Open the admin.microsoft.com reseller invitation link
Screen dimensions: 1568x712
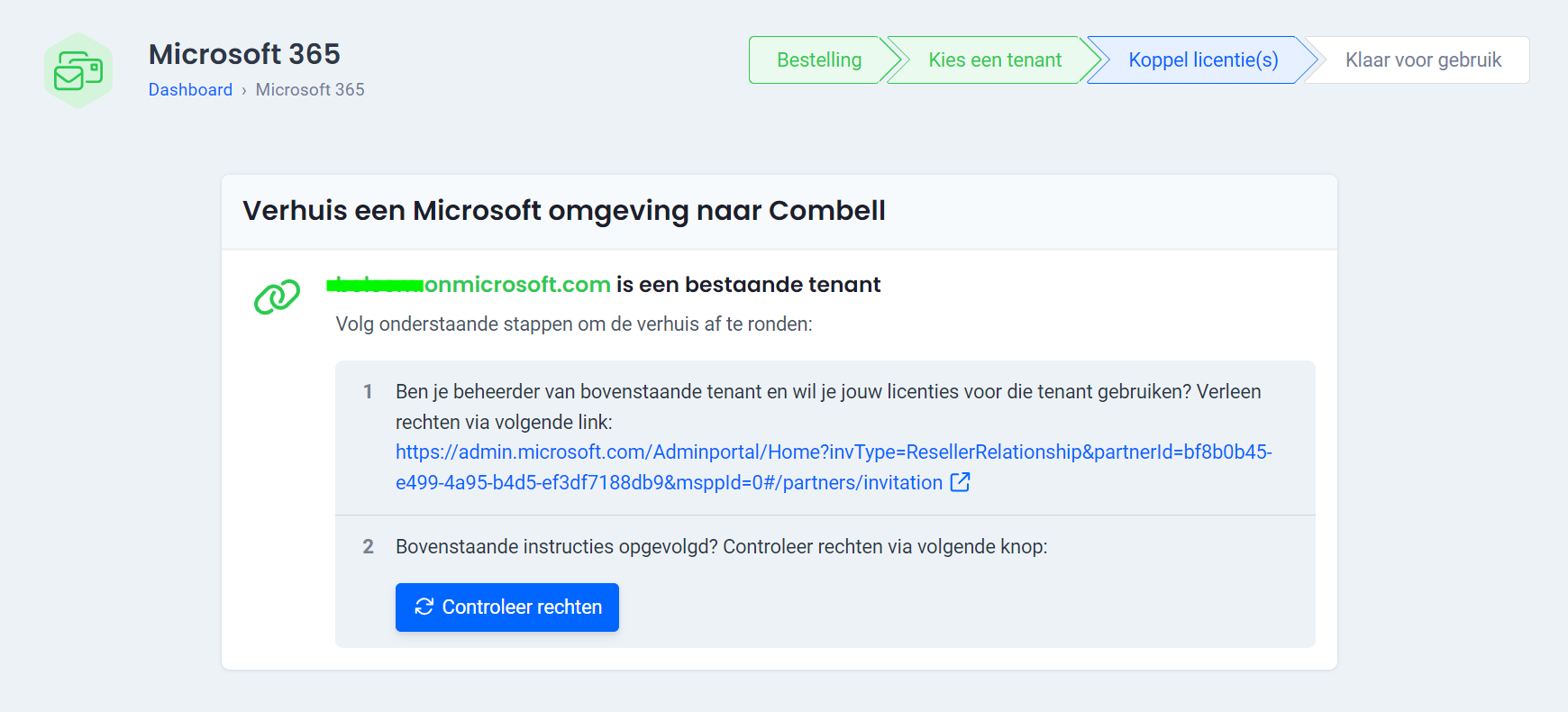click(834, 467)
